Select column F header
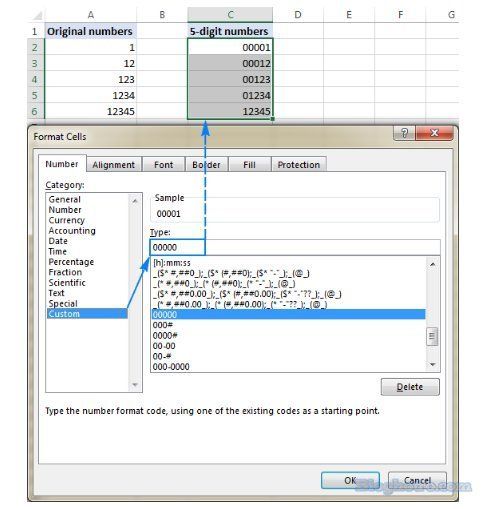 click(400, 15)
